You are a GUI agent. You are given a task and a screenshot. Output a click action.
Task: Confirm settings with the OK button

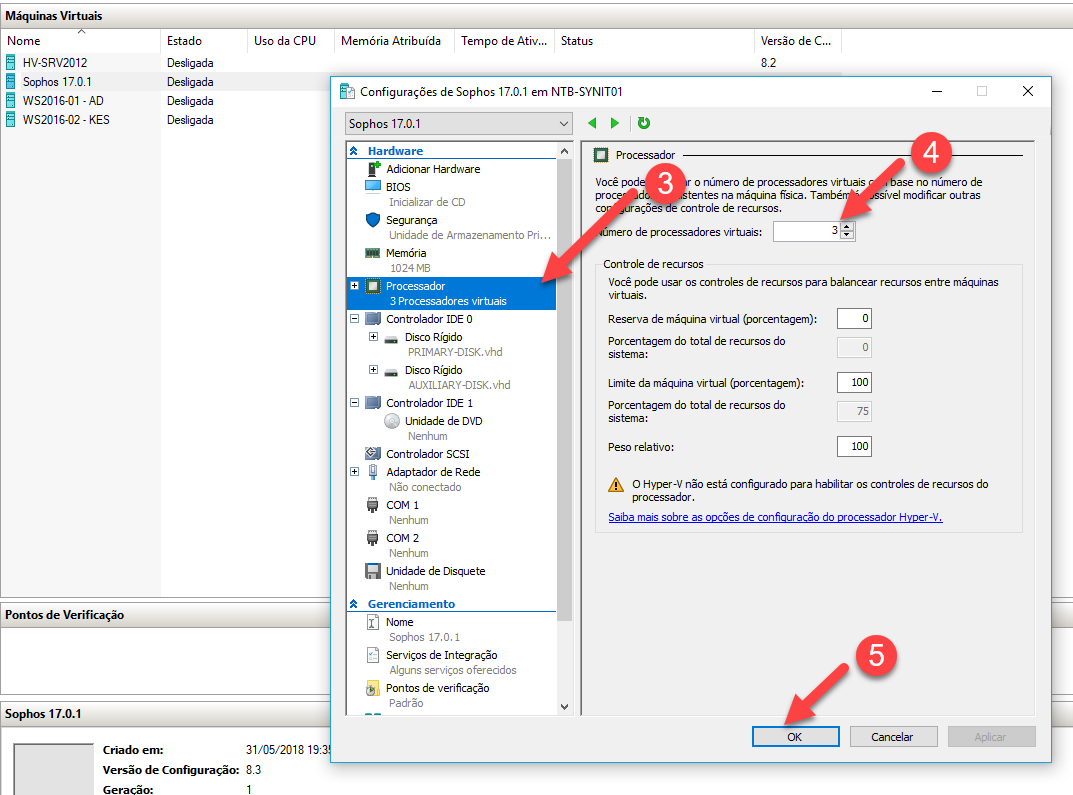795,737
